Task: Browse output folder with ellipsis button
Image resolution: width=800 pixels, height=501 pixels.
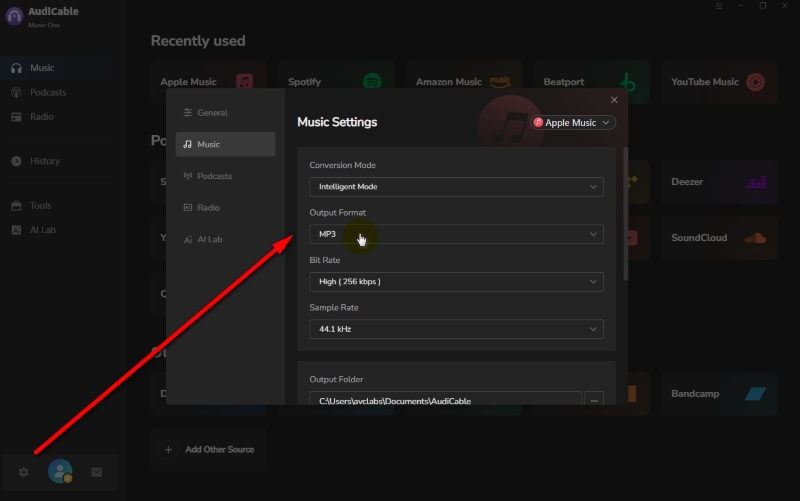Action: pos(594,398)
